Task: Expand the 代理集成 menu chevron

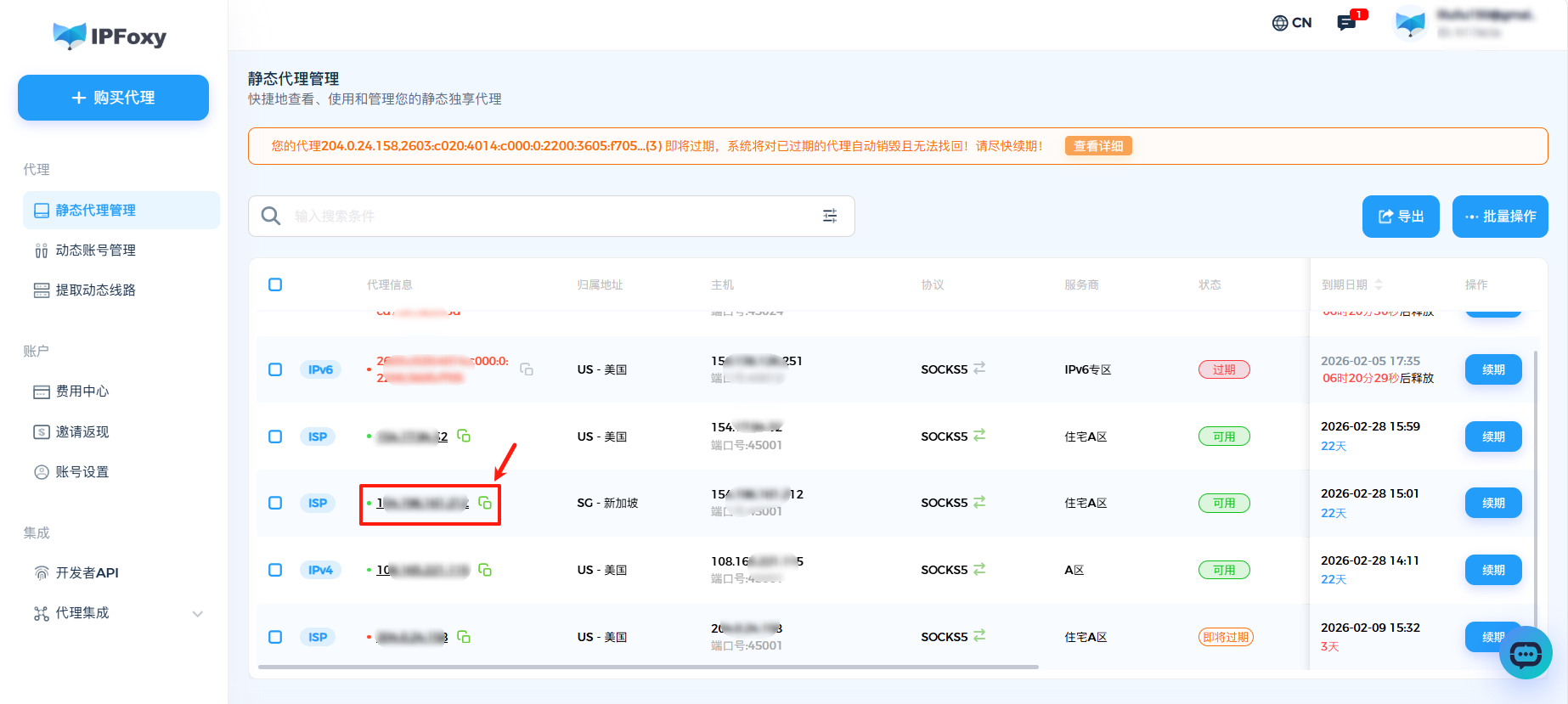Action: click(198, 613)
